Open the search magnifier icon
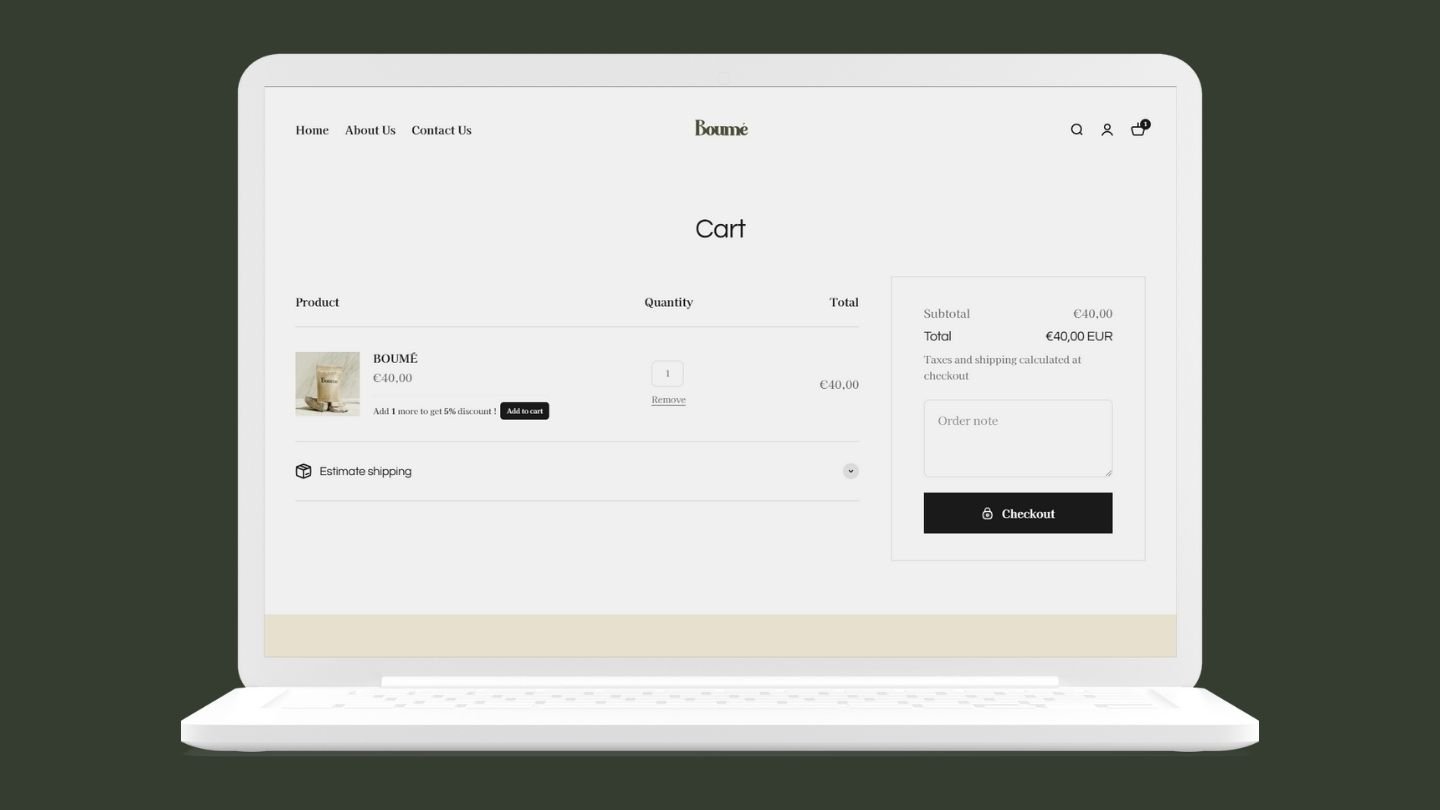This screenshot has width=1440, height=810. pos(1076,130)
